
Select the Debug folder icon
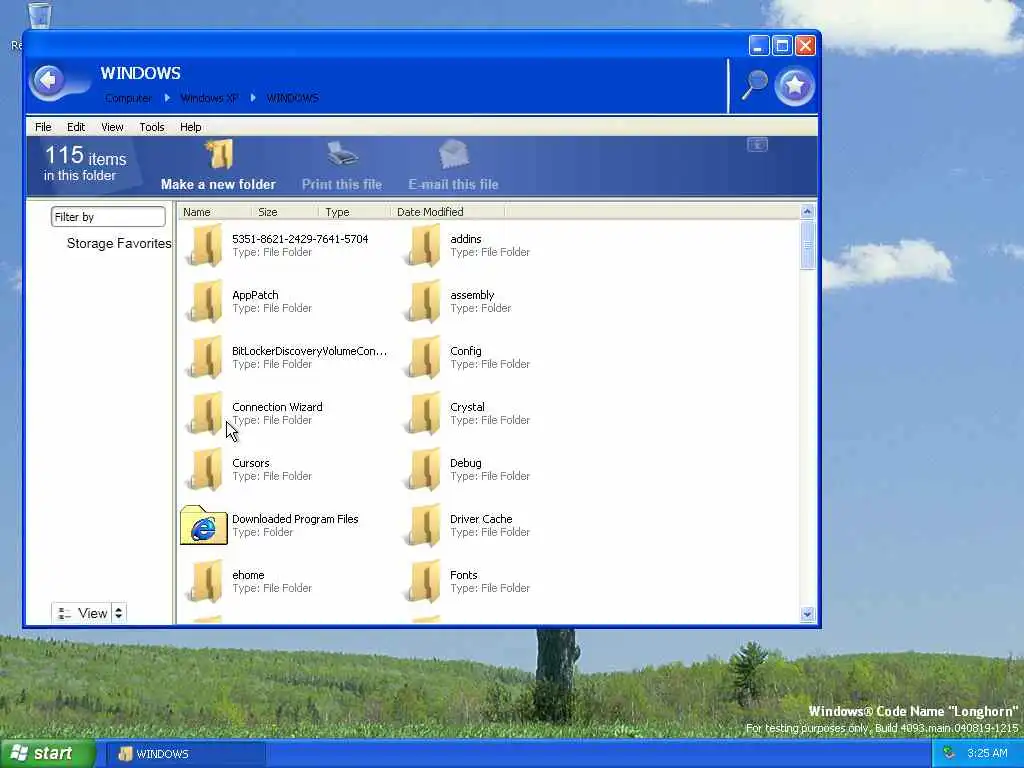point(423,470)
